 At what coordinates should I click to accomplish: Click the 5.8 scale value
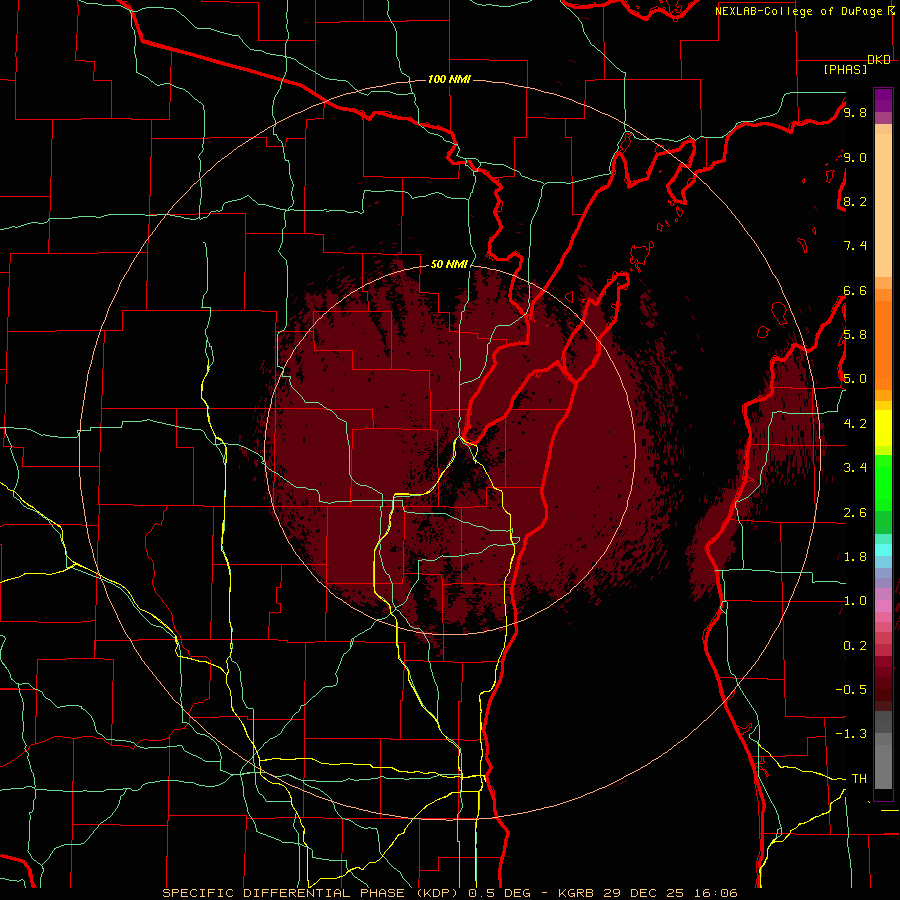855,335
